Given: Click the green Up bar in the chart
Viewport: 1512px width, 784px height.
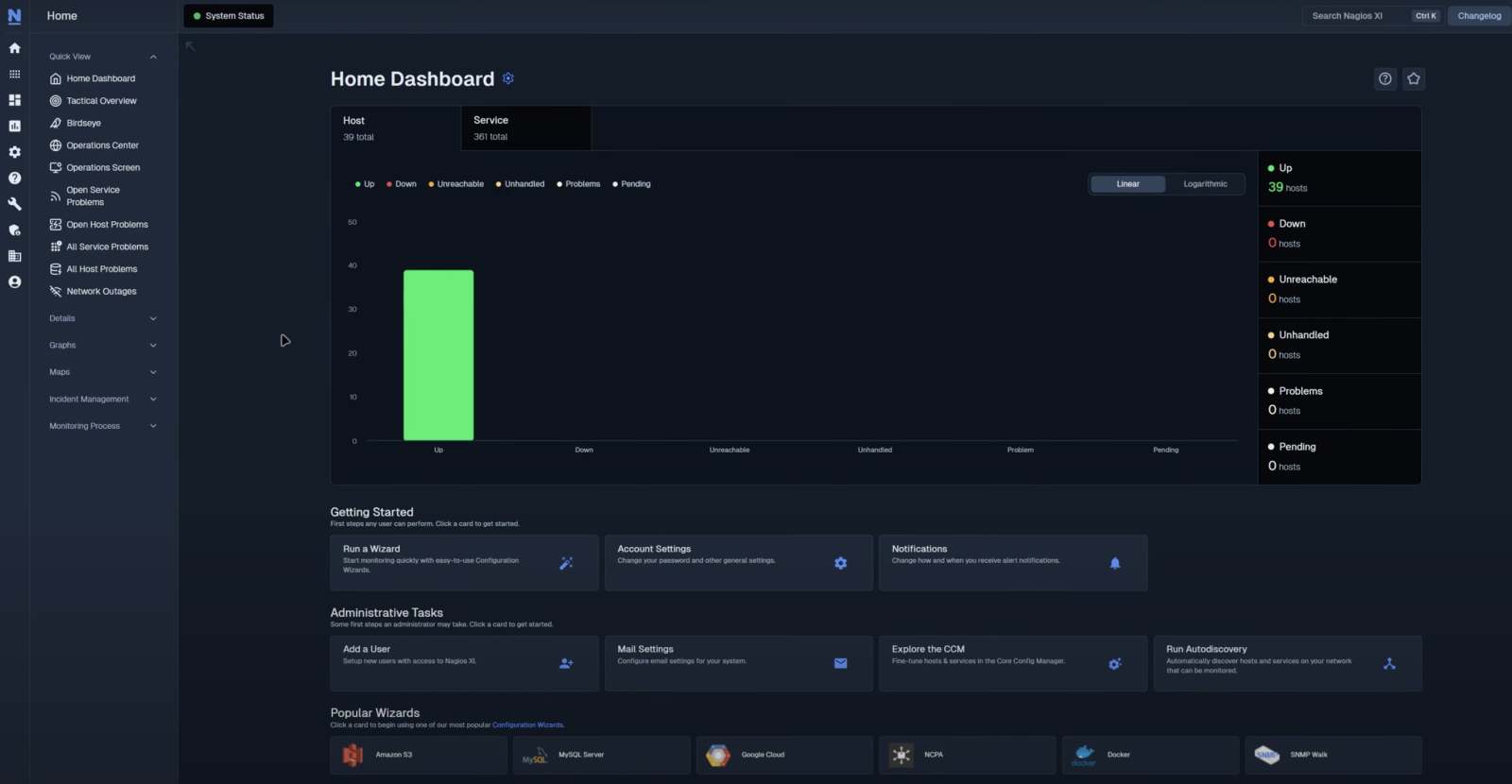Looking at the screenshot, I should [438, 355].
